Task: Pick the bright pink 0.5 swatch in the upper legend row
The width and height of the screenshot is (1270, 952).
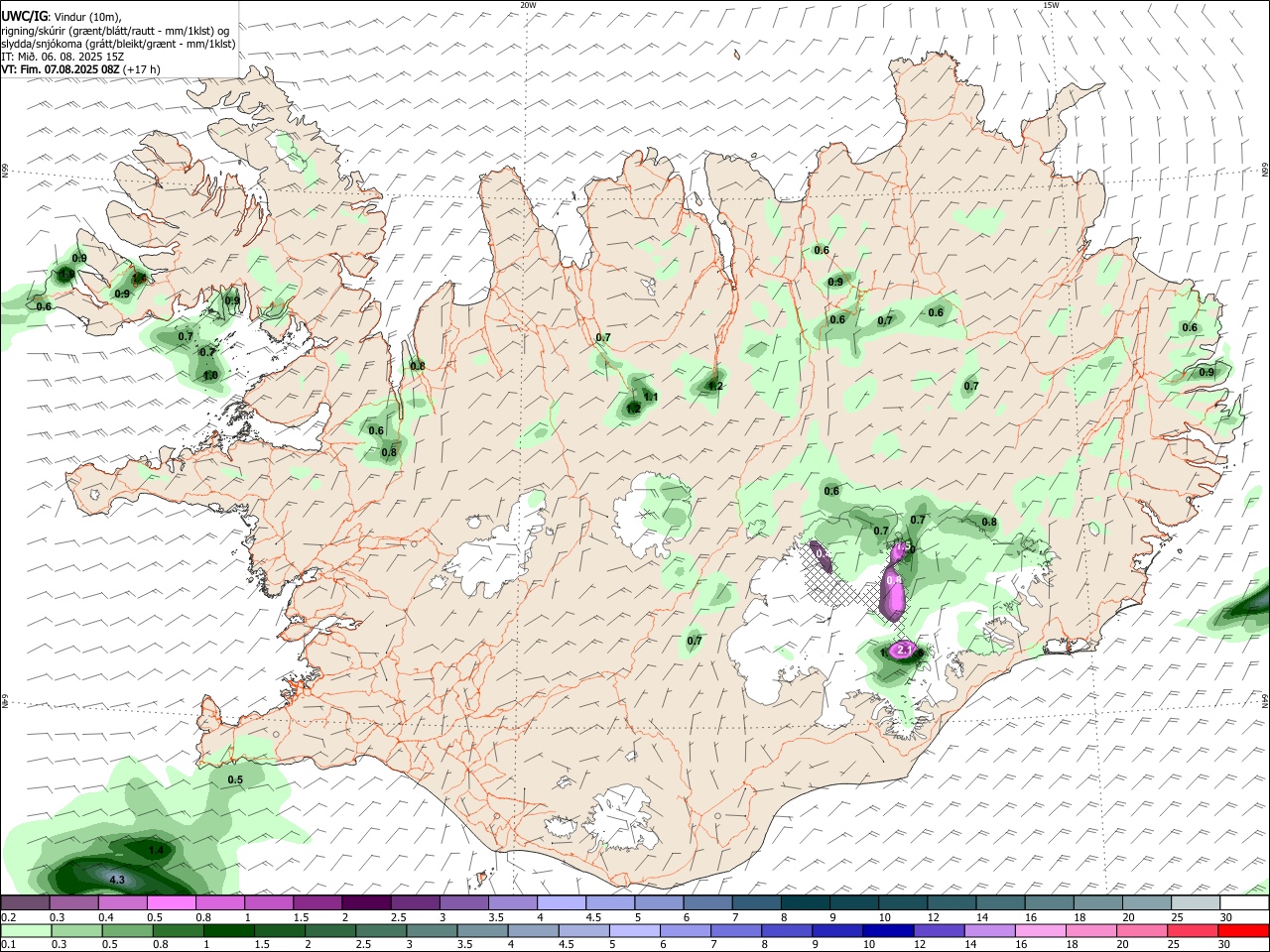Action: point(171,902)
